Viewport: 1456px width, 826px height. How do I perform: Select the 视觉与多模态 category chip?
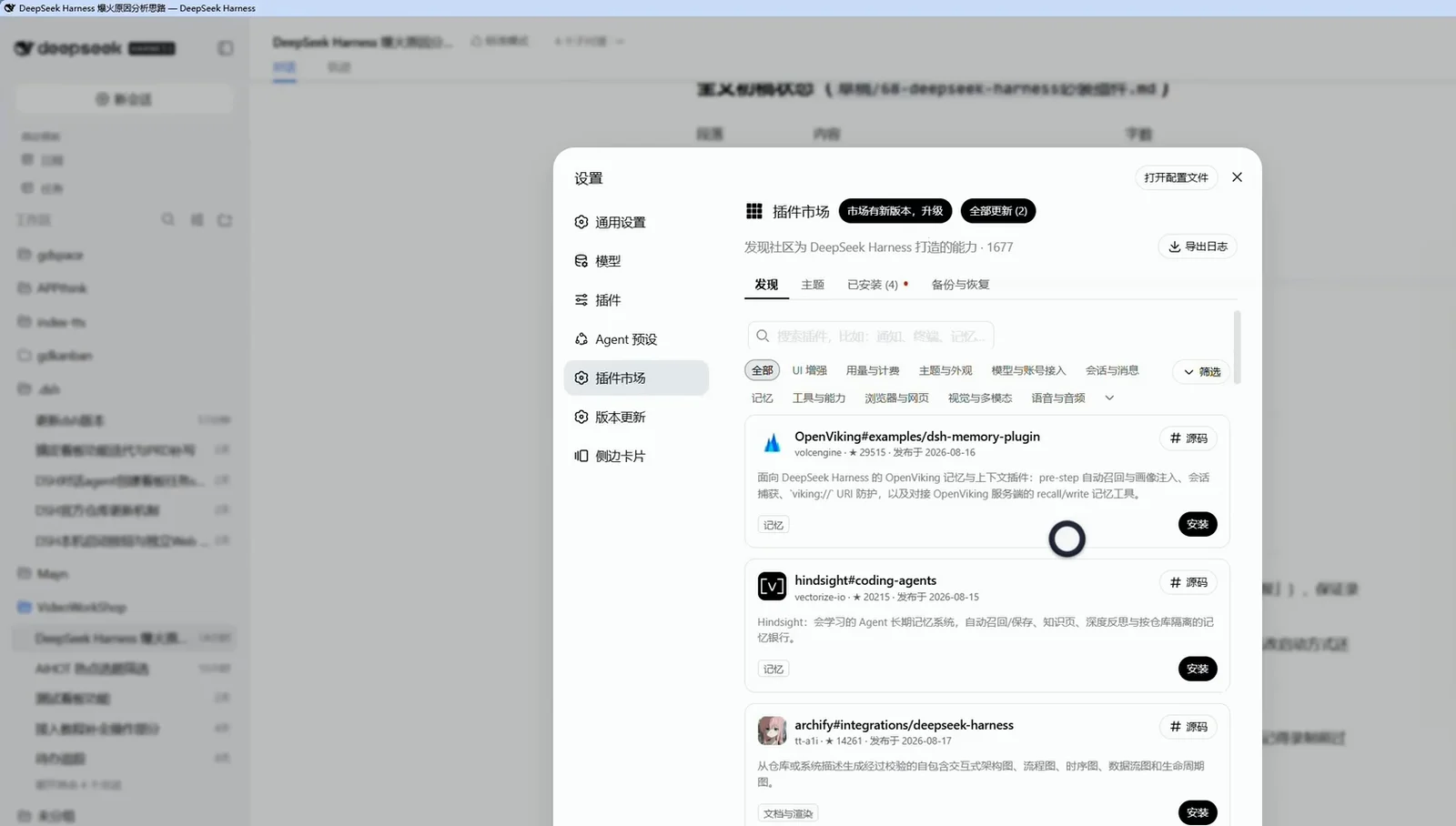tap(980, 398)
